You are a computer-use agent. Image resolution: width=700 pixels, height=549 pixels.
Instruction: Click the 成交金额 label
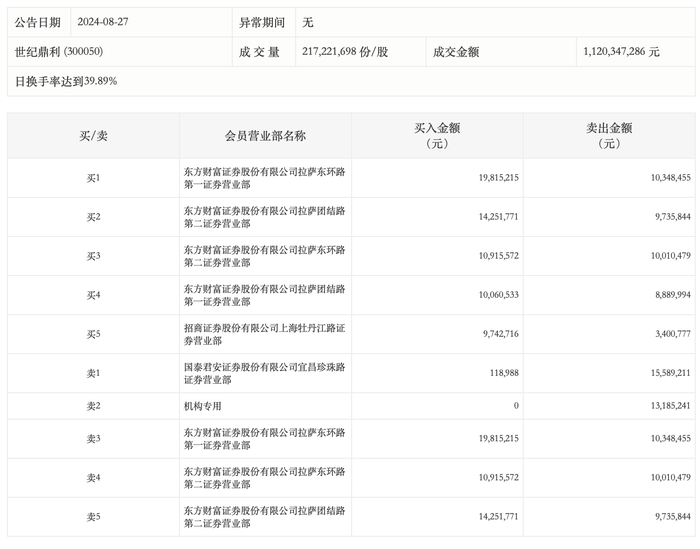[456, 52]
